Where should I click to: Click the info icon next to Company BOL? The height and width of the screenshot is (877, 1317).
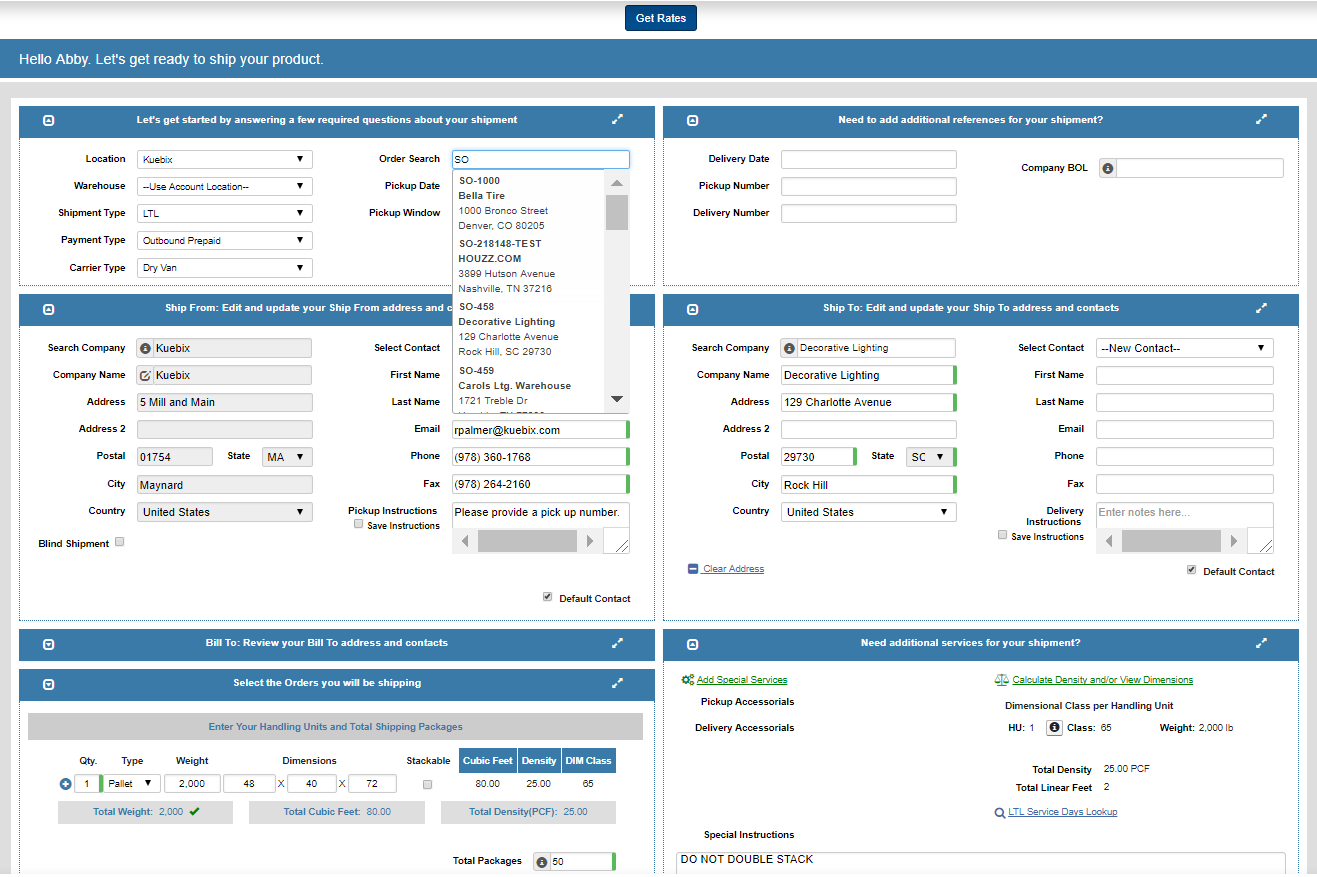click(1109, 167)
